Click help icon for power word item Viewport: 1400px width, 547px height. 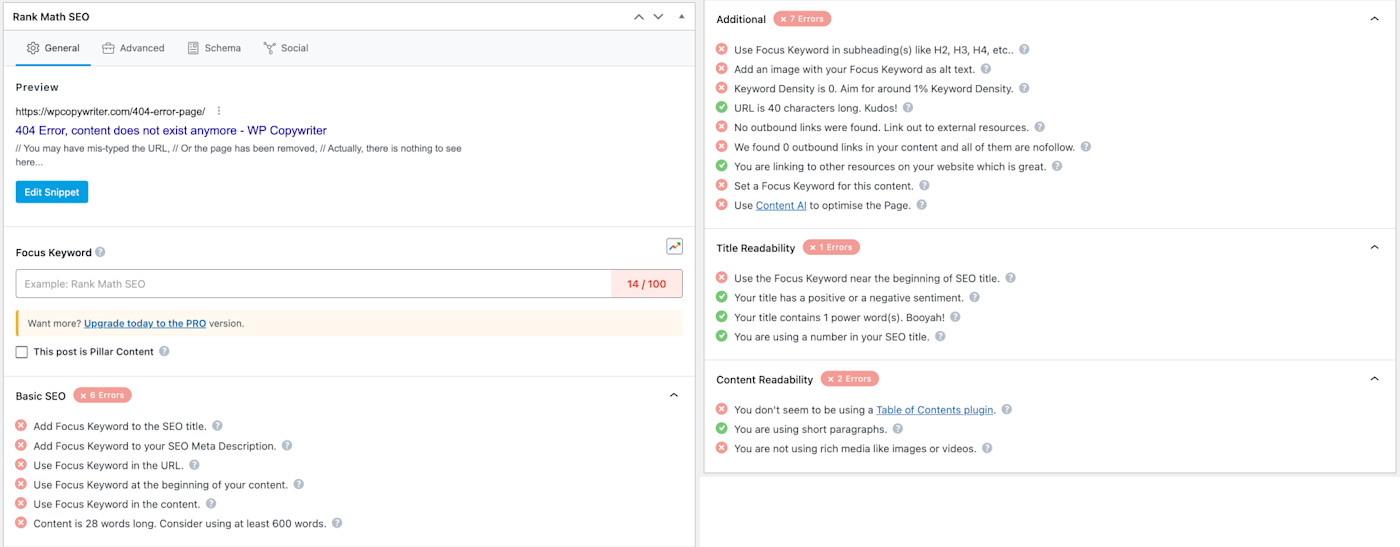[955, 317]
